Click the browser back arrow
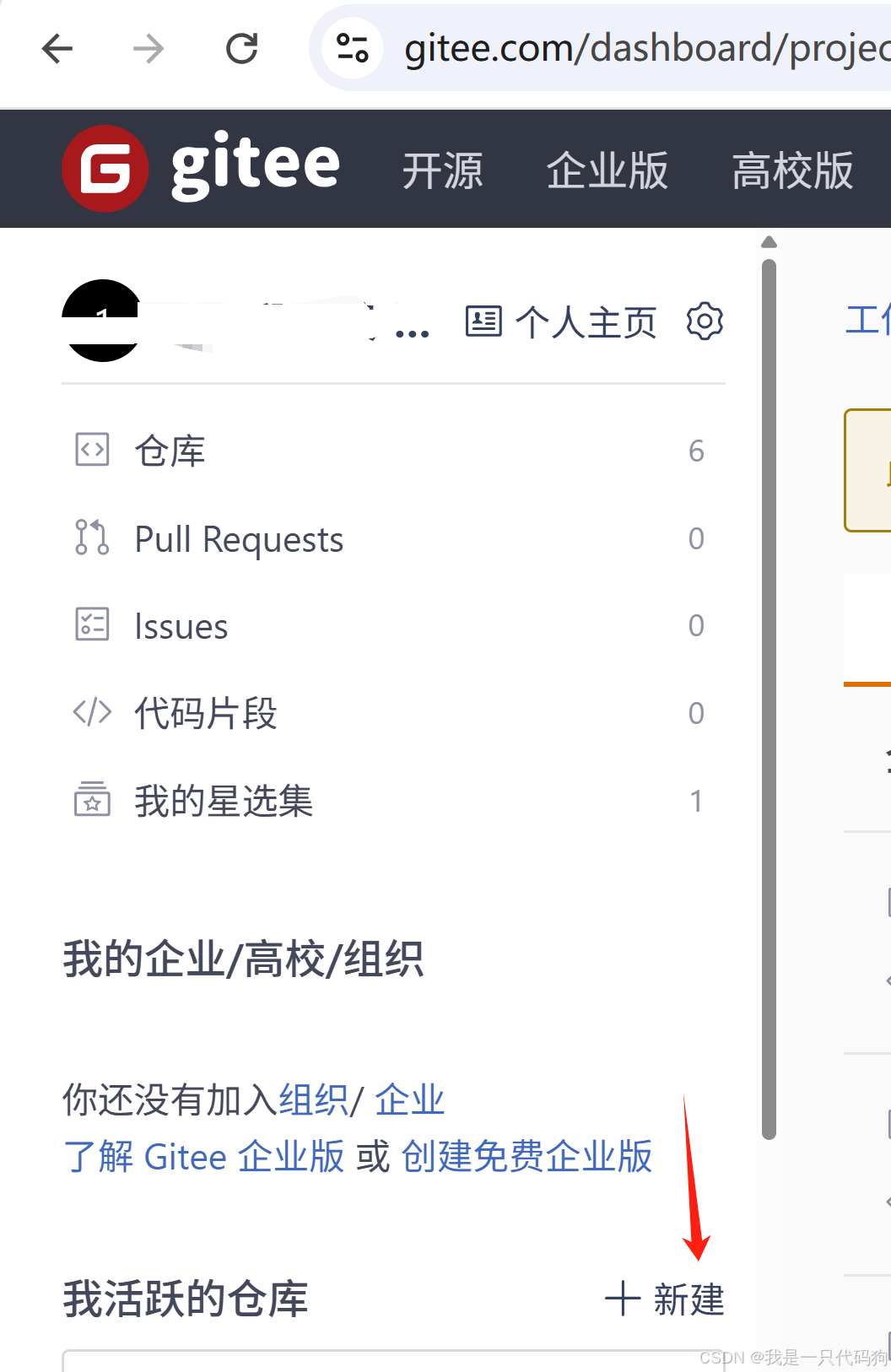 (x=57, y=49)
